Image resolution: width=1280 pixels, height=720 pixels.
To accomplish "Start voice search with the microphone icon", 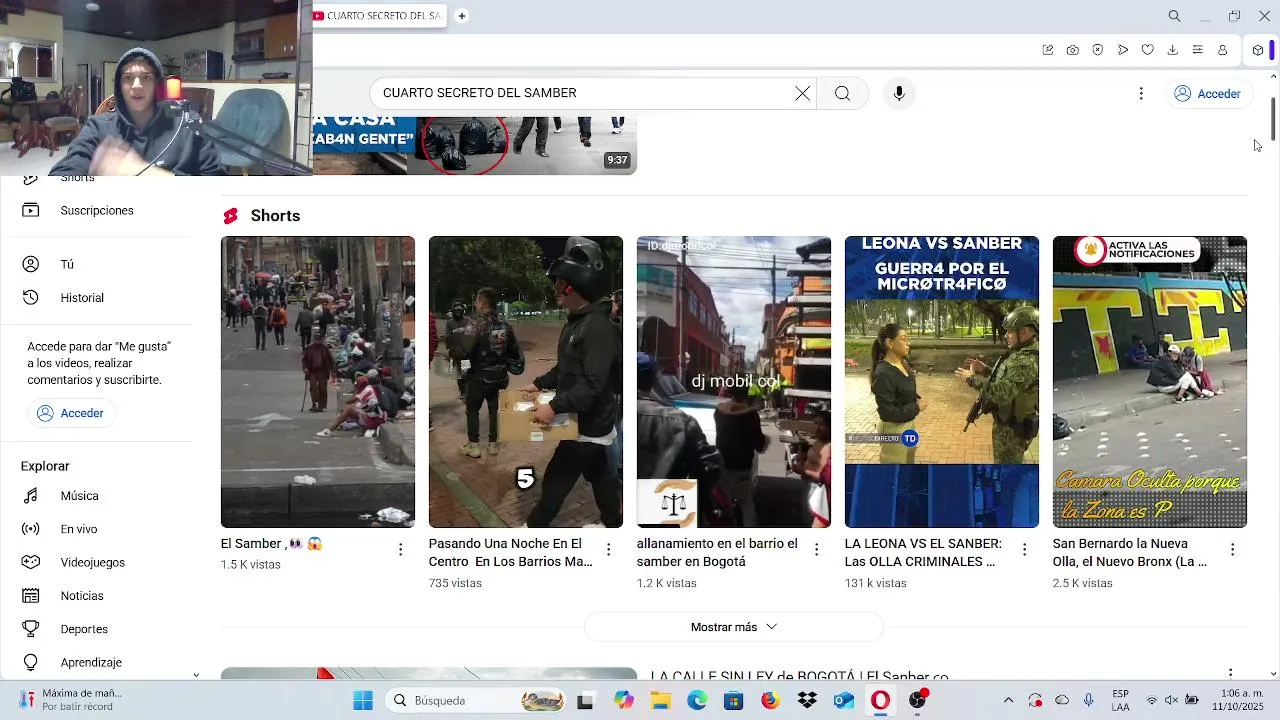I will tap(899, 93).
